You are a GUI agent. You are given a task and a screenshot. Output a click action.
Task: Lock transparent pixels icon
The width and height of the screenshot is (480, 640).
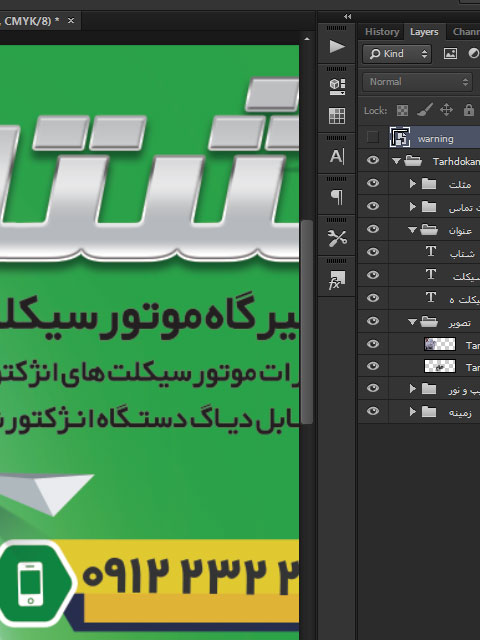click(402, 110)
